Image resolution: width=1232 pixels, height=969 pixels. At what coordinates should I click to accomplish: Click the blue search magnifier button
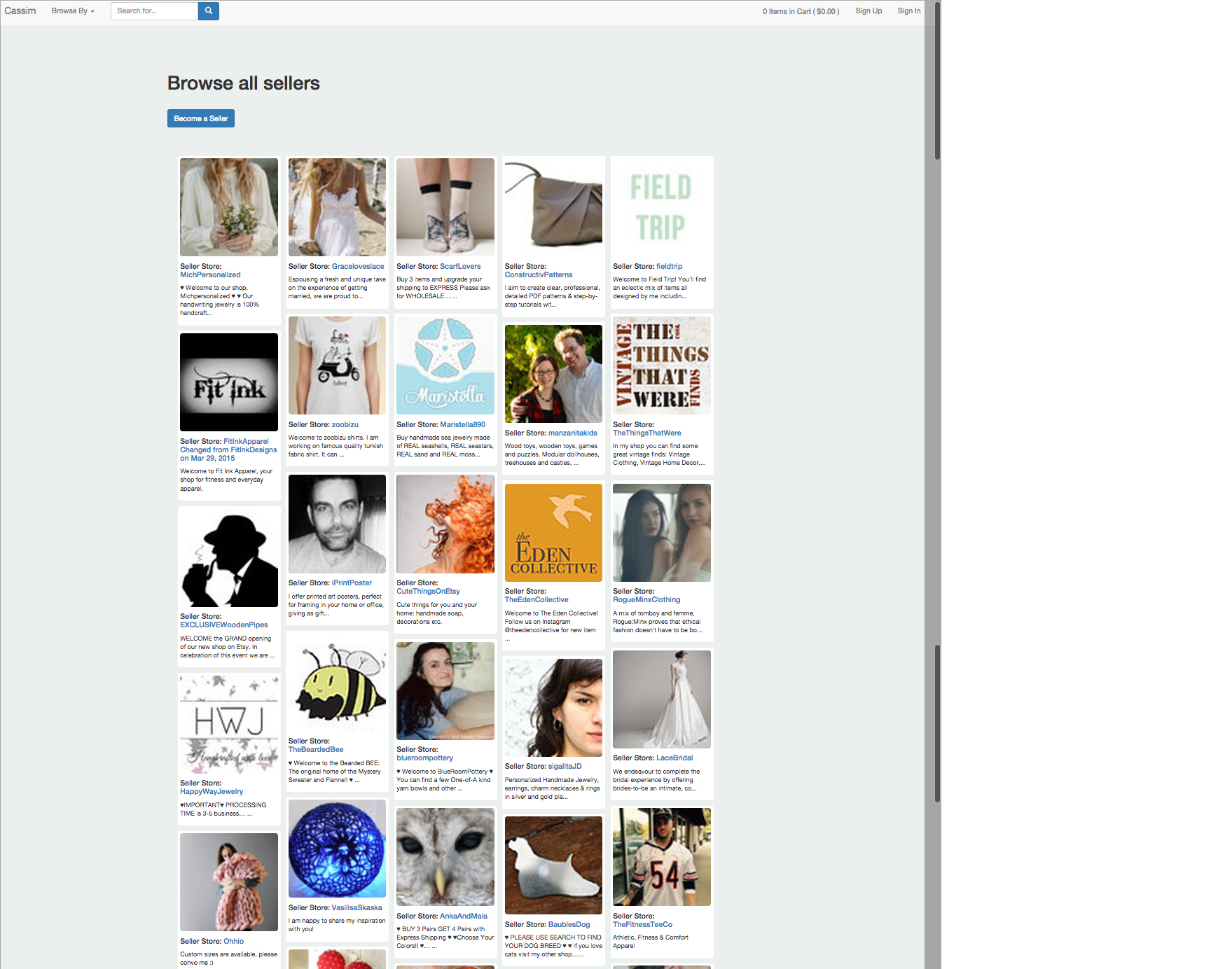click(208, 11)
